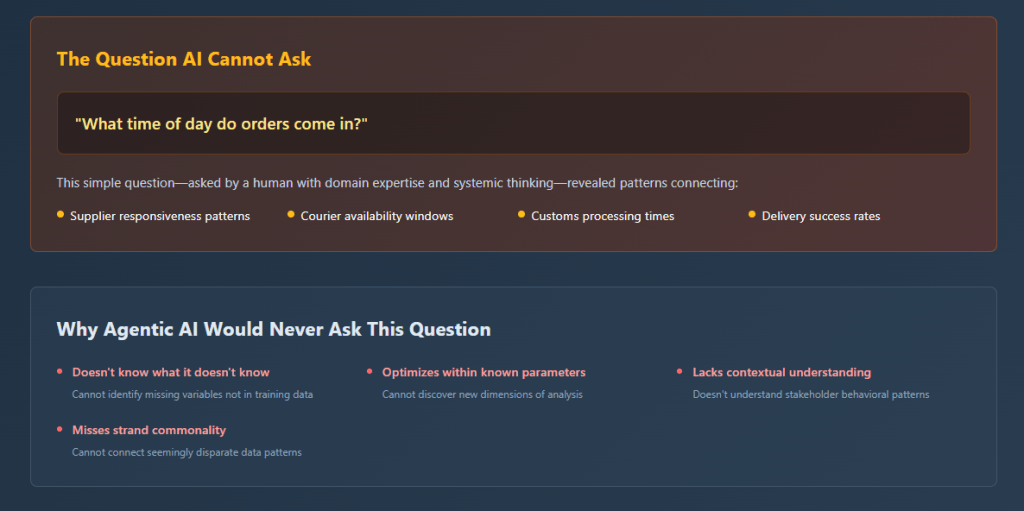This screenshot has width=1024, height=511.
Task: Click the "Courier availability windows" text
Action: [x=377, y=216]
